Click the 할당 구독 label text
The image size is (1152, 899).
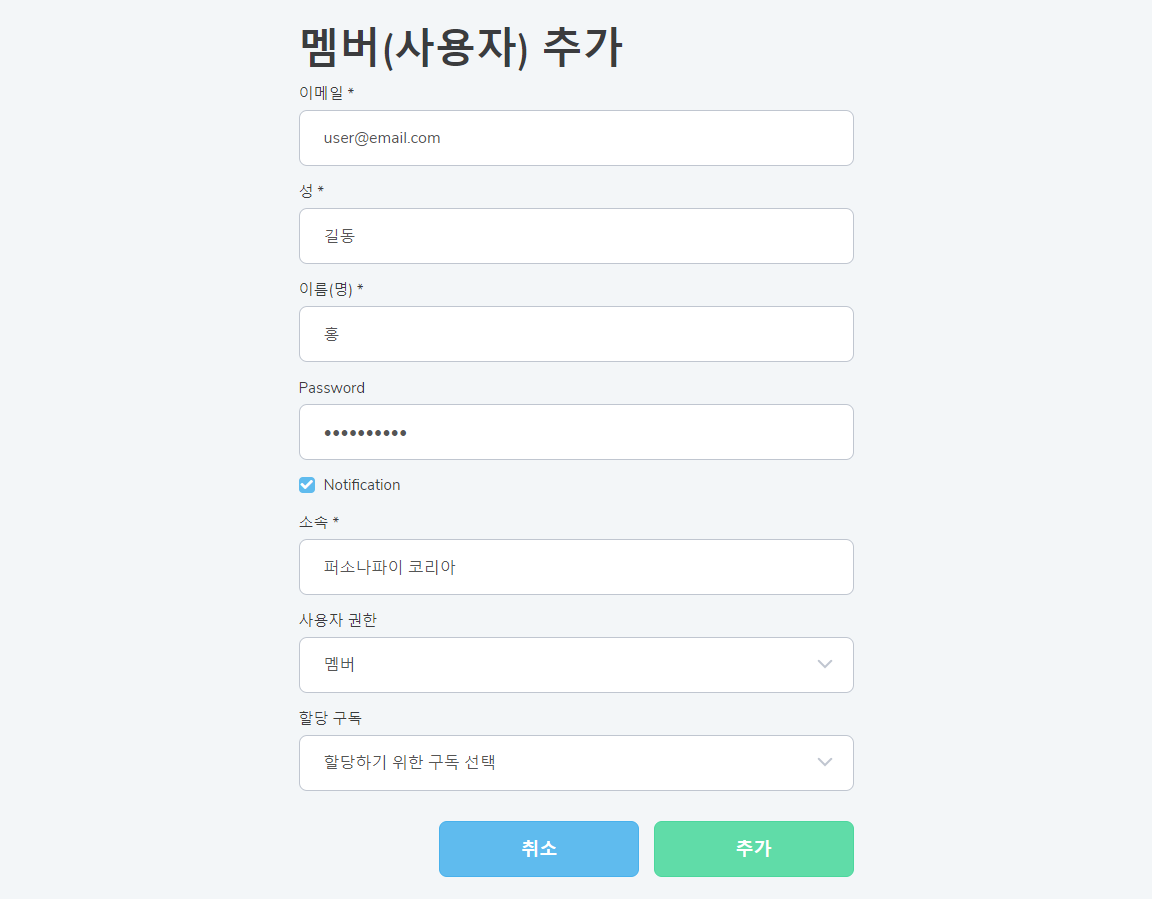tap(330, 718)
